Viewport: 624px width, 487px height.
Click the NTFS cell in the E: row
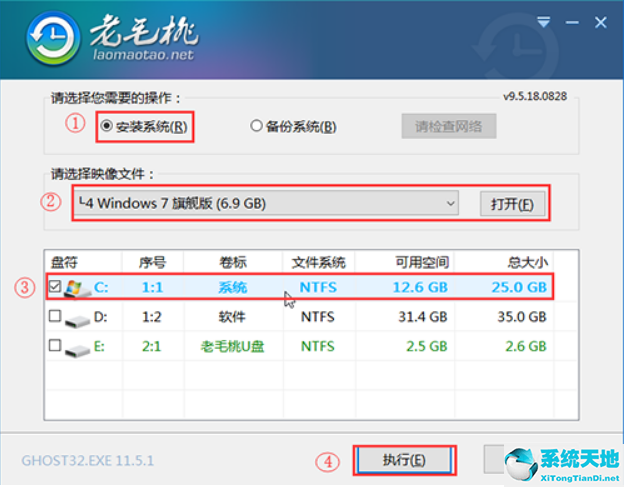[318, 347]
